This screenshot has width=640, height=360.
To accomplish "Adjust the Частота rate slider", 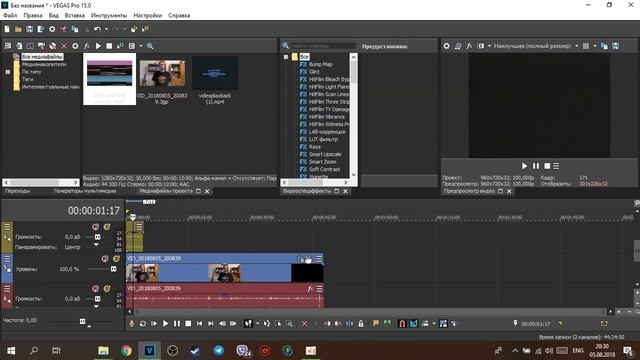I will [x=82, y=321].
